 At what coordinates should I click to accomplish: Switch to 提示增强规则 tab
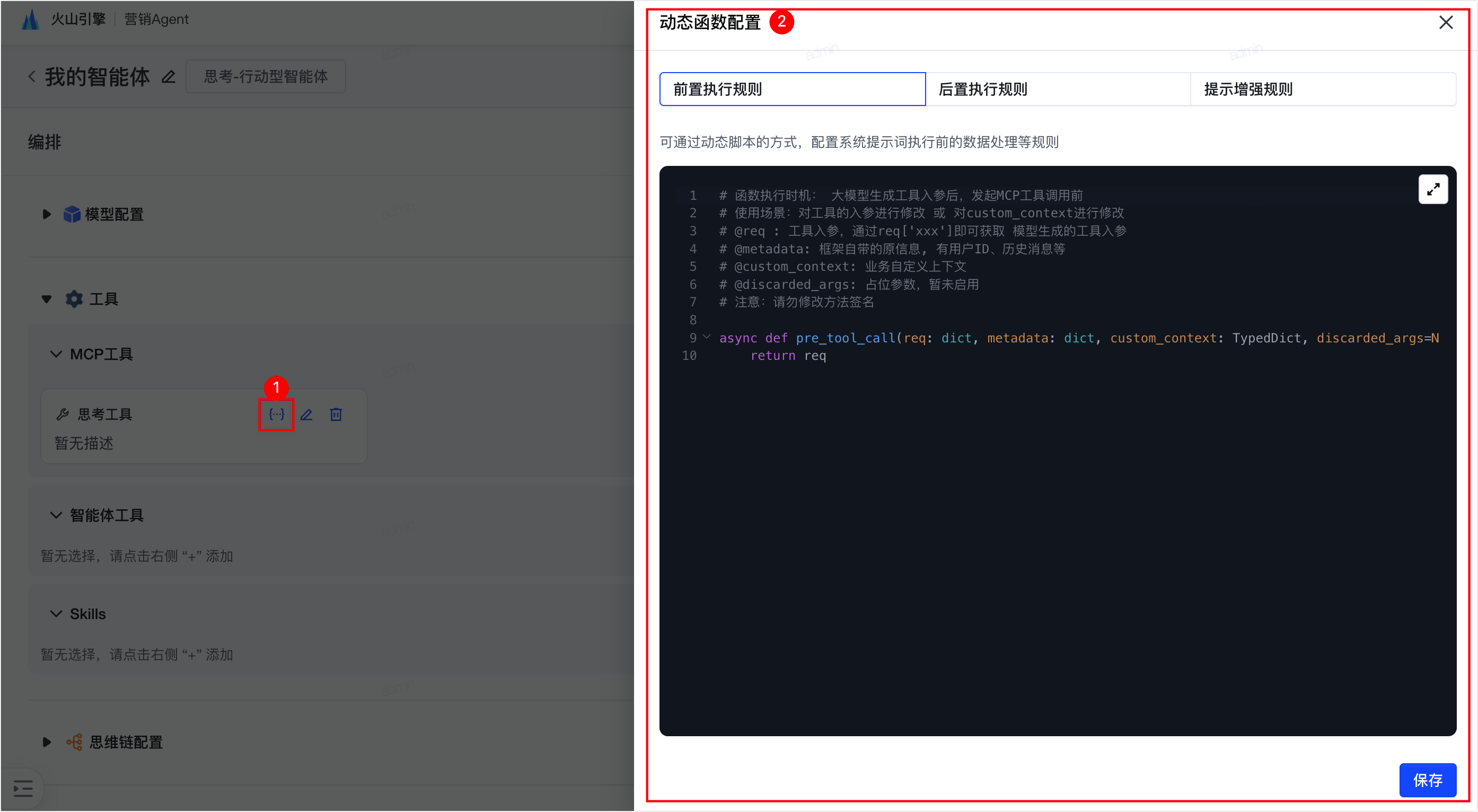click(1323, 90)
